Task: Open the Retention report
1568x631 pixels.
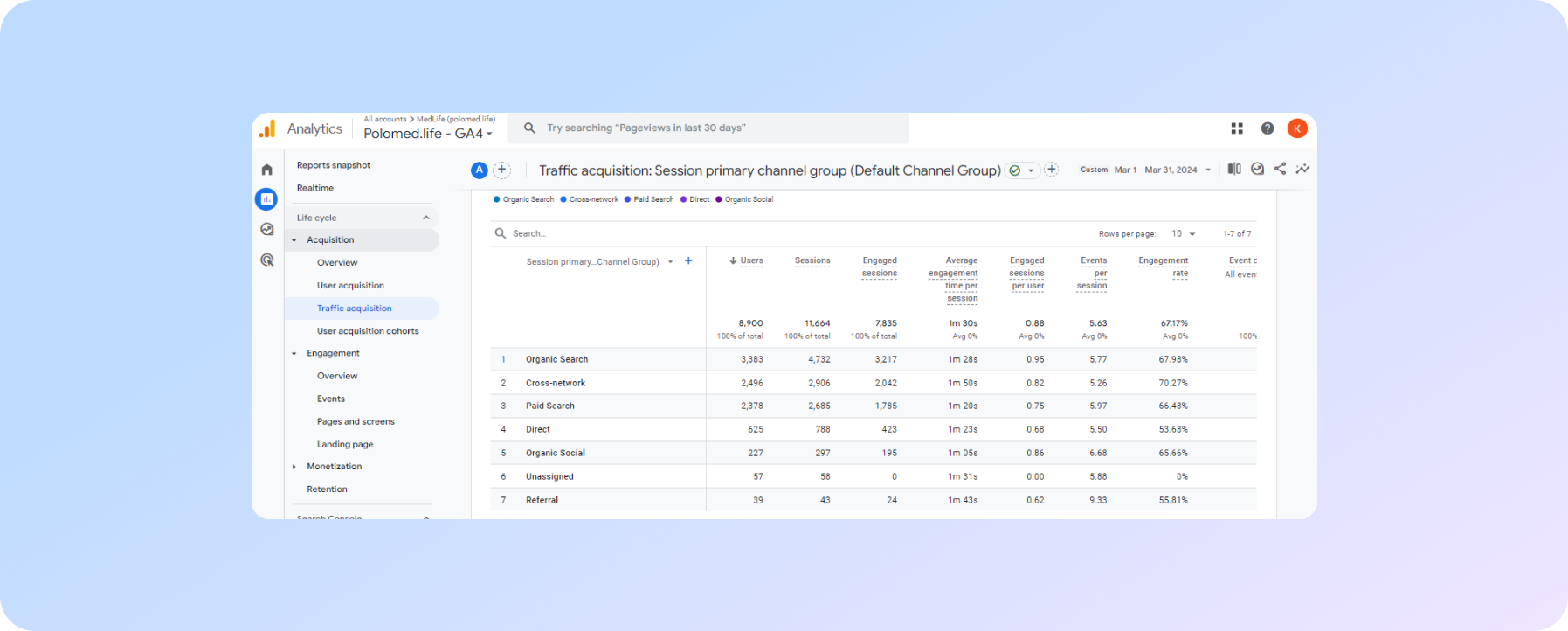Action: point(327,489)
